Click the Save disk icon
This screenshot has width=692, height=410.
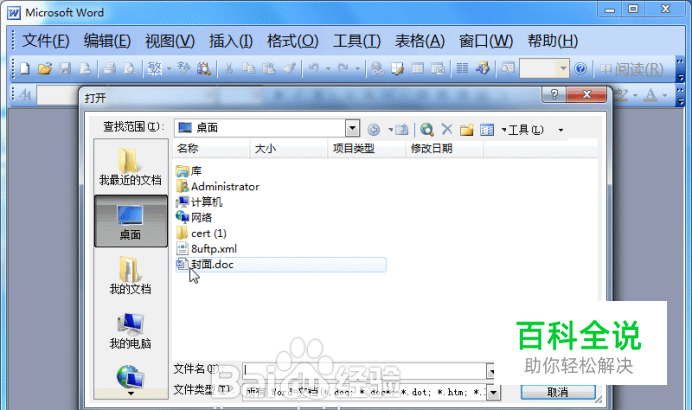[65, 68]
